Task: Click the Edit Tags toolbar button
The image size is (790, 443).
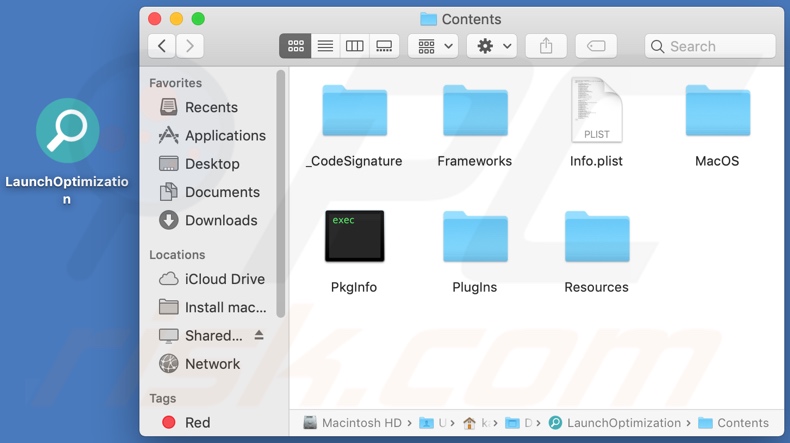Action: click(596, 46)
